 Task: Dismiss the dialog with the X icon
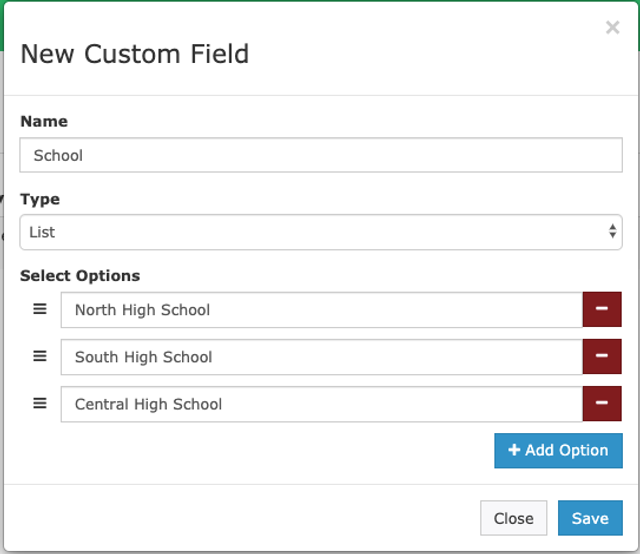coord(612,28)
